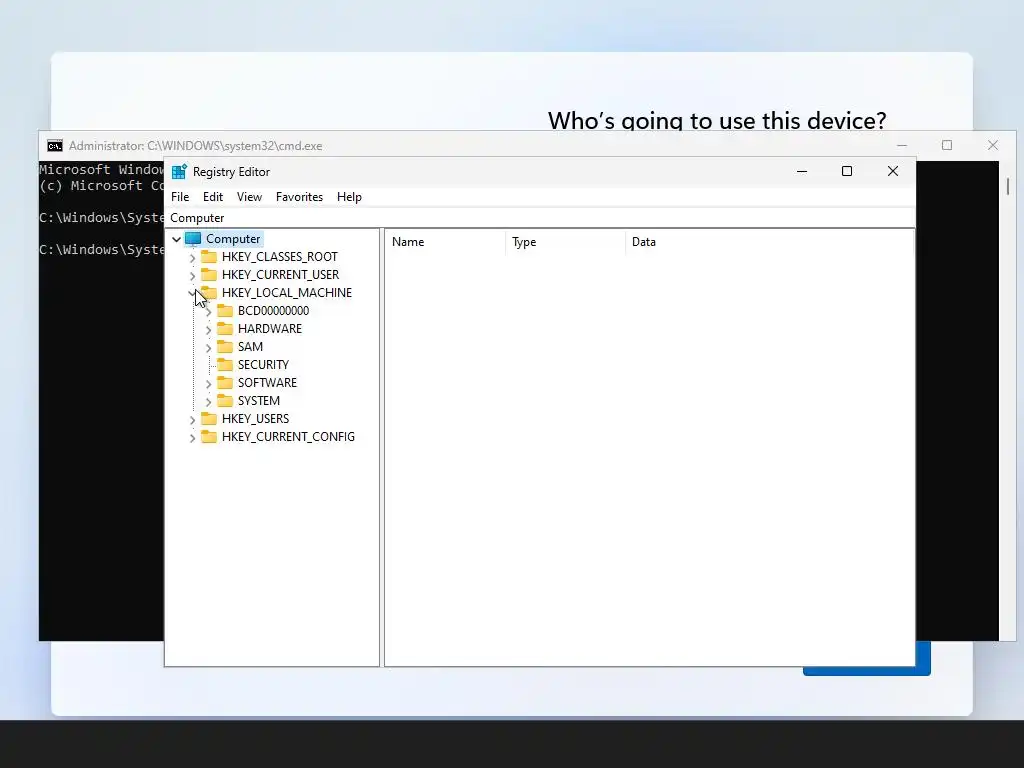The height and width of the screenshot is (768, 1024).
Task: Click the HKEY_CLASSES_ROOT folder icon
Action: tap(209, 256)
